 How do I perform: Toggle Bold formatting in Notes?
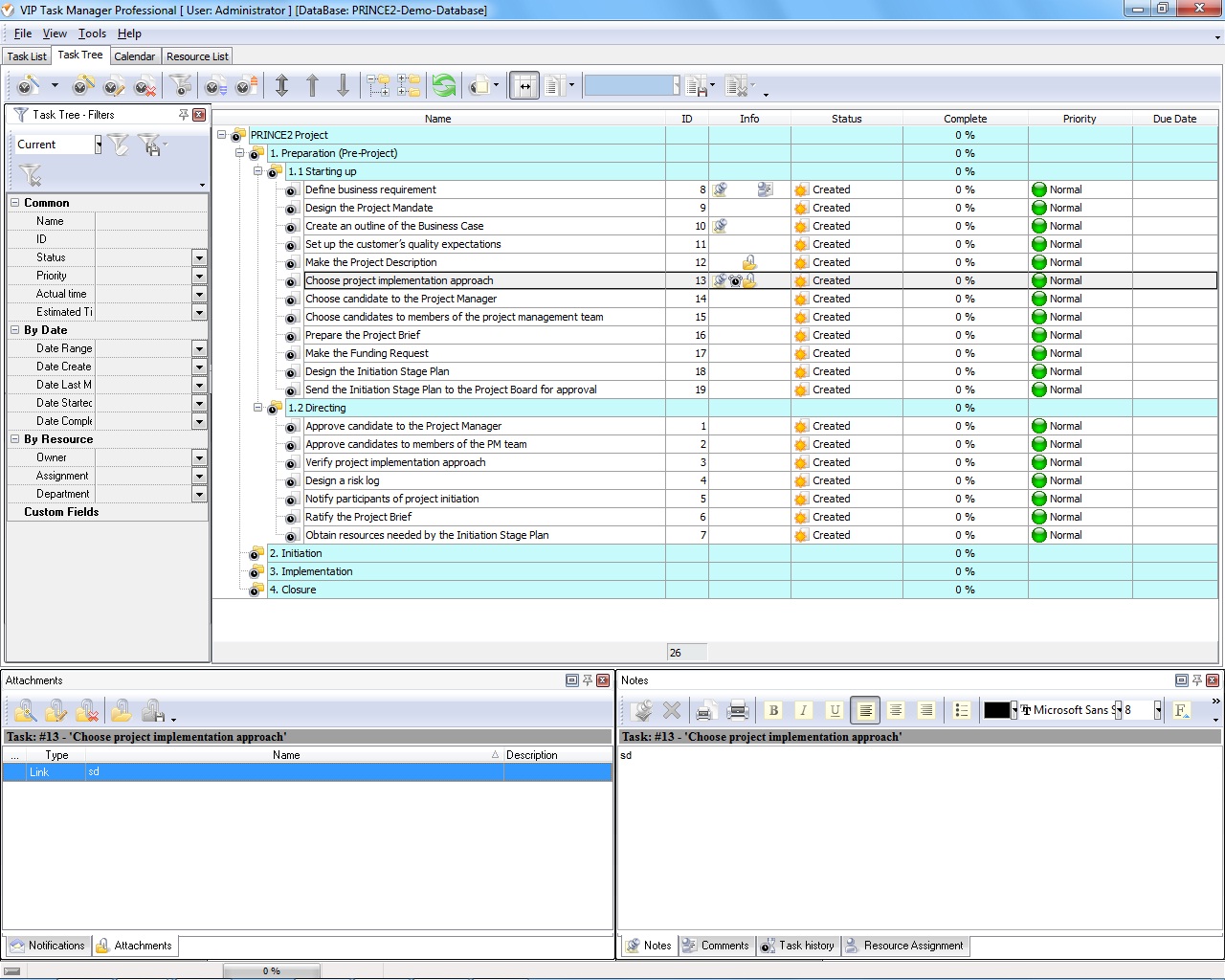(773, 710)
